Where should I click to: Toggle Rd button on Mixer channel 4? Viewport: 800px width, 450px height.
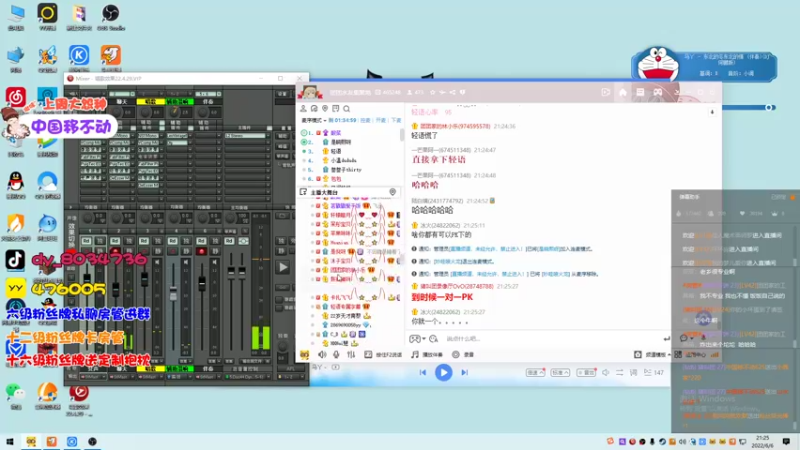[x=173, y=241]
